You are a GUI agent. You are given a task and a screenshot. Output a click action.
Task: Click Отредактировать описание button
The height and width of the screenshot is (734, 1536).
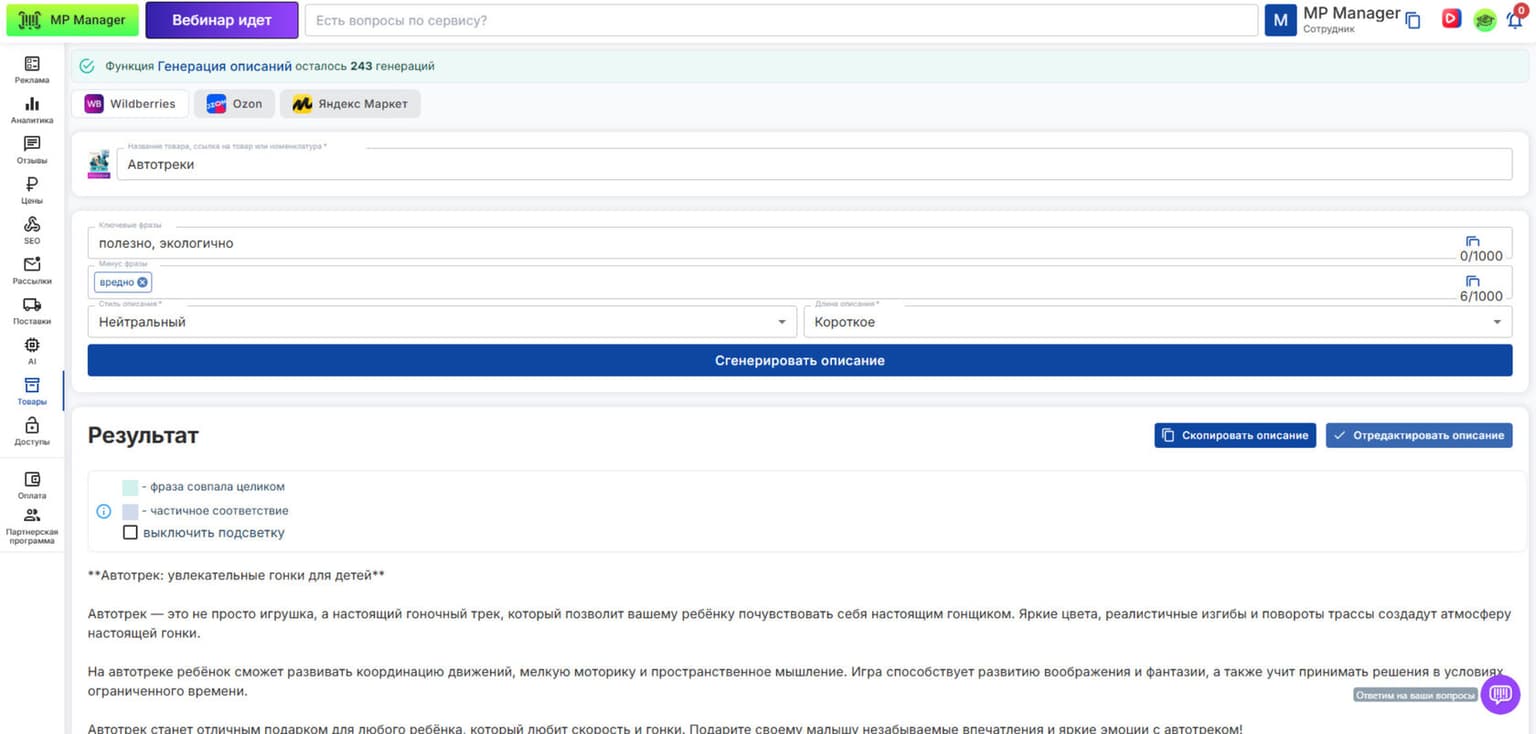pos(1419,435)
